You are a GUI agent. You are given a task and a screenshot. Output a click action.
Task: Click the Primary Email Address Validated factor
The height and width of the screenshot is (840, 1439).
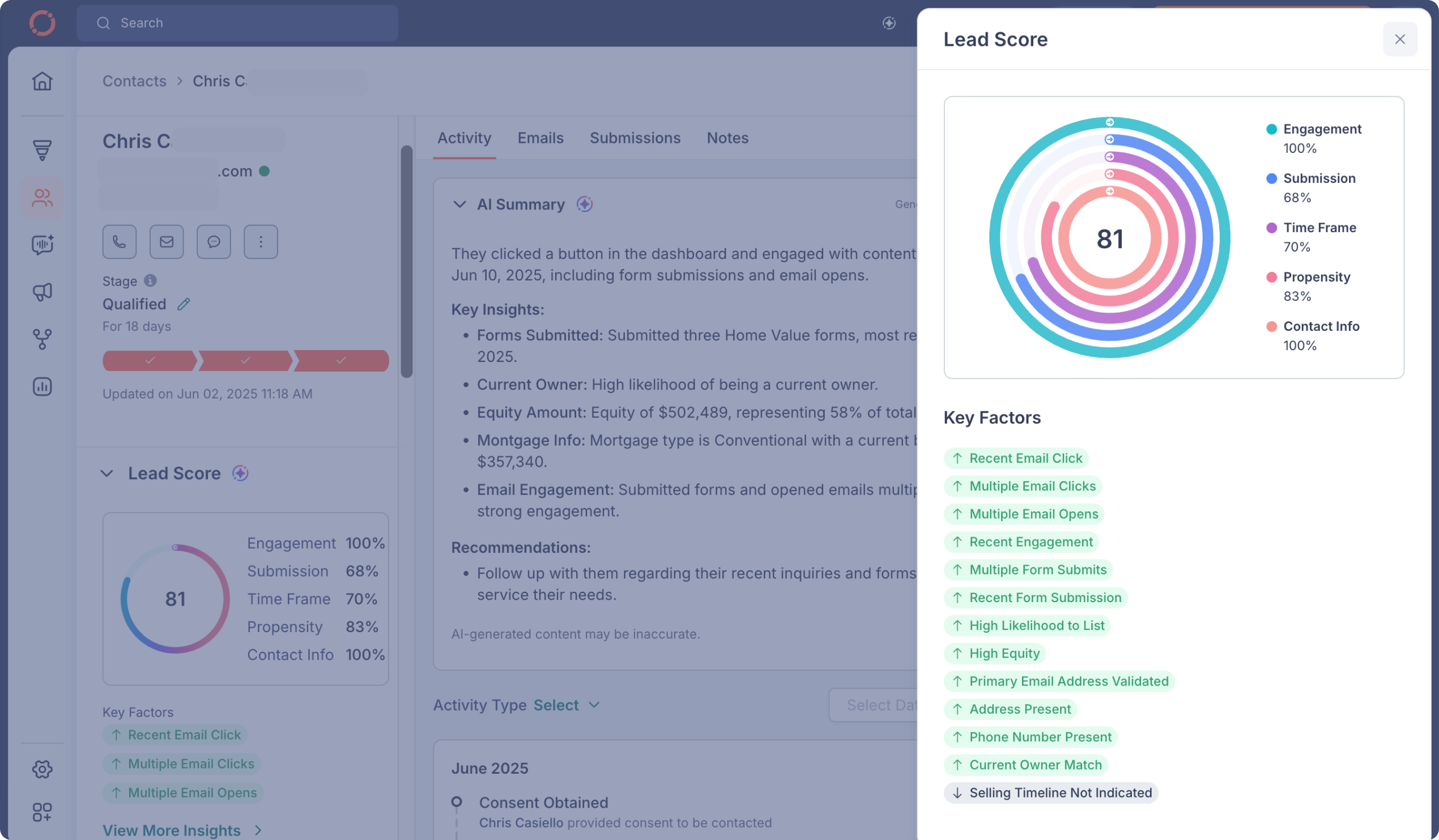tap(1059, 682)
